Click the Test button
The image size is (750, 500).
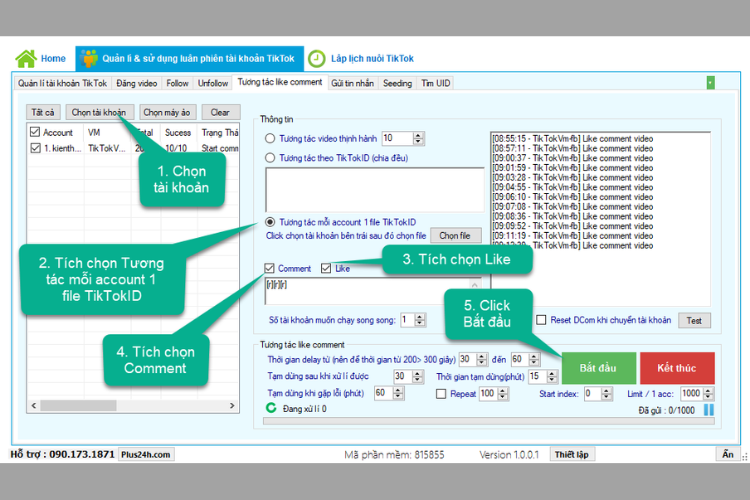694,321
